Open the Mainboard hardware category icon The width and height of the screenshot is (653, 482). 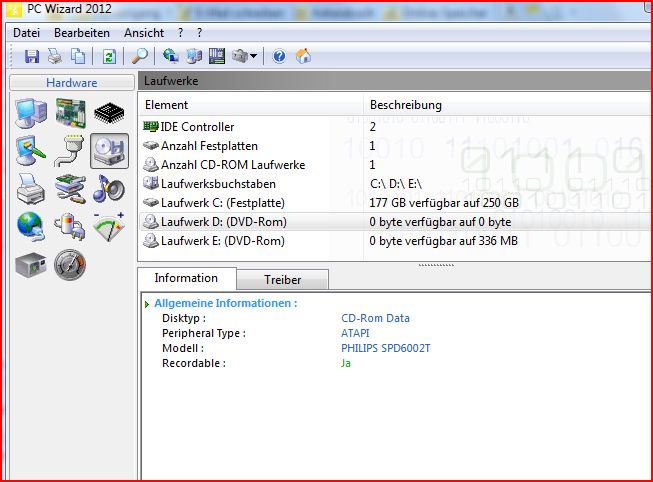click(x=69, y=113)
